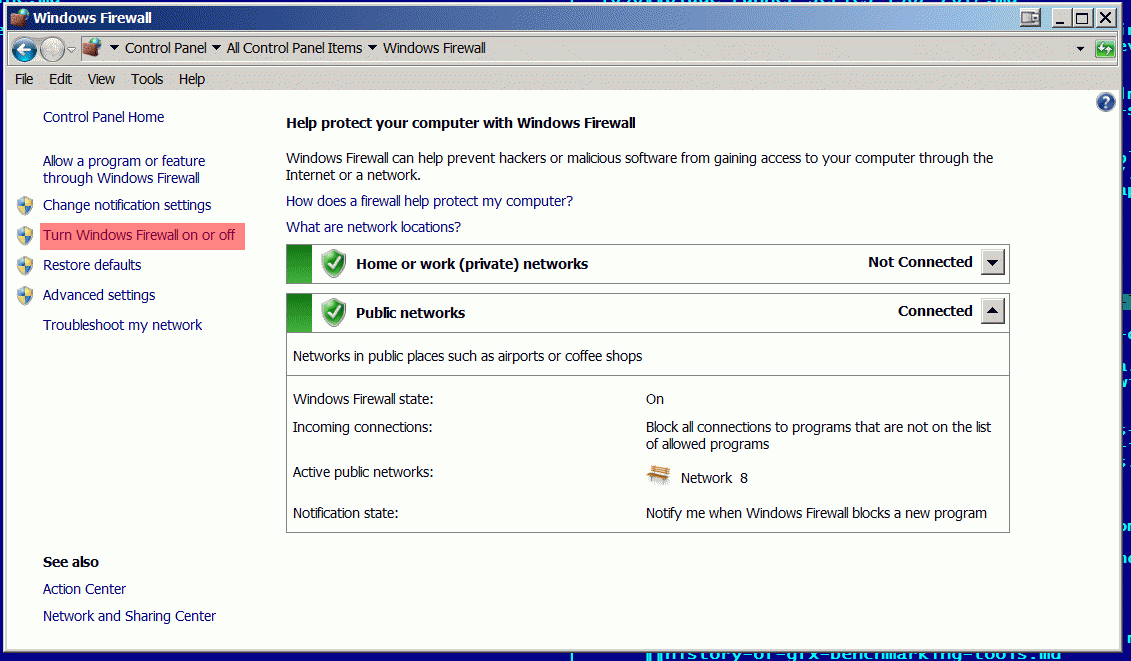Maximize the Windows Firewall window

point(1081,17)
